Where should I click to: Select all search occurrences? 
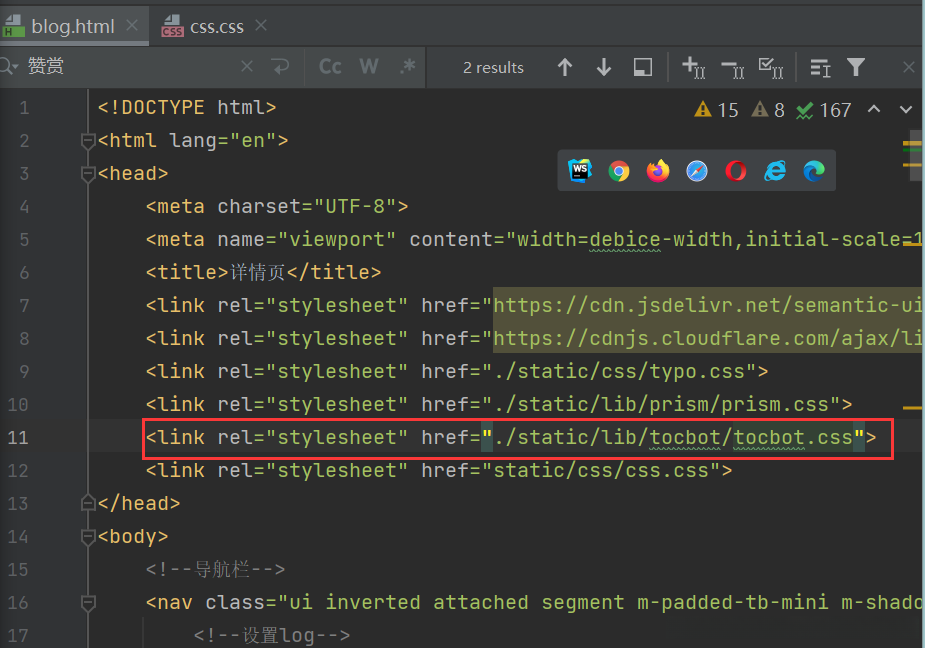(771, 68)
